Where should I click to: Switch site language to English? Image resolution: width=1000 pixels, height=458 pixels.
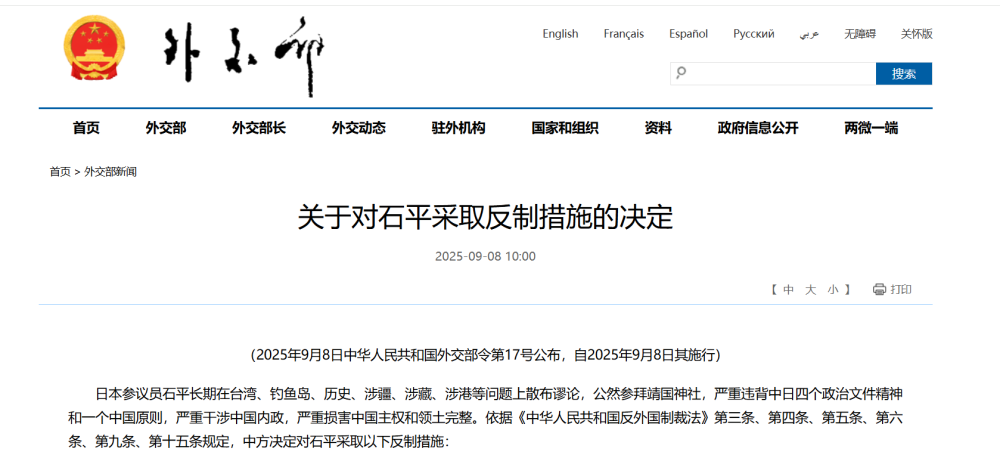pyautogui.click(x=560, y=34)
